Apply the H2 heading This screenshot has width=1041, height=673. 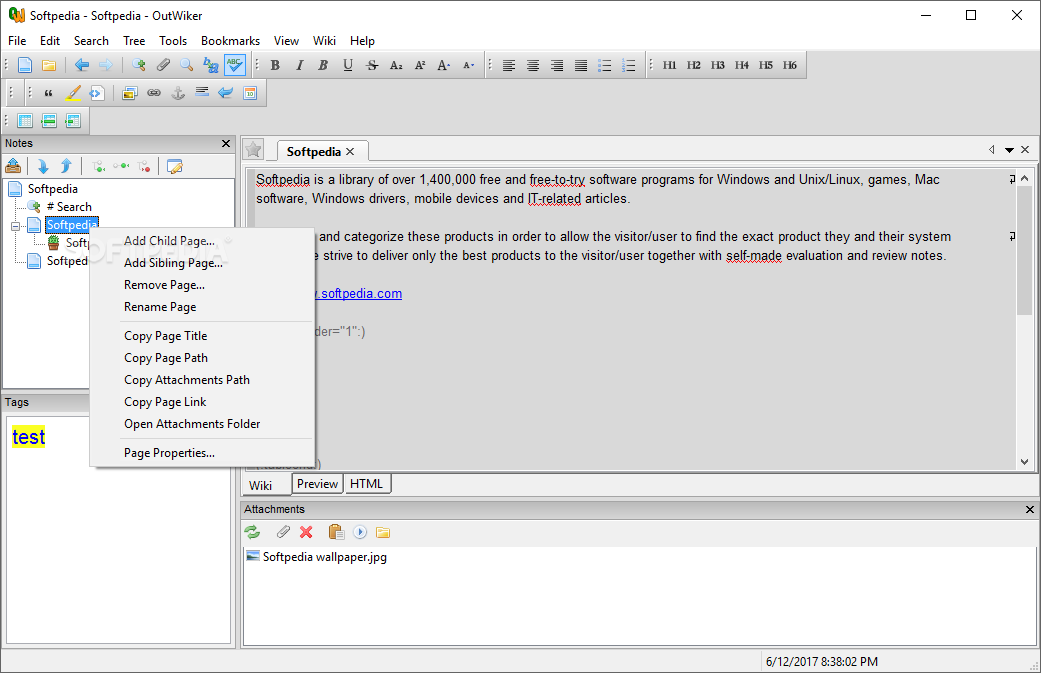(x=694, y=65)
